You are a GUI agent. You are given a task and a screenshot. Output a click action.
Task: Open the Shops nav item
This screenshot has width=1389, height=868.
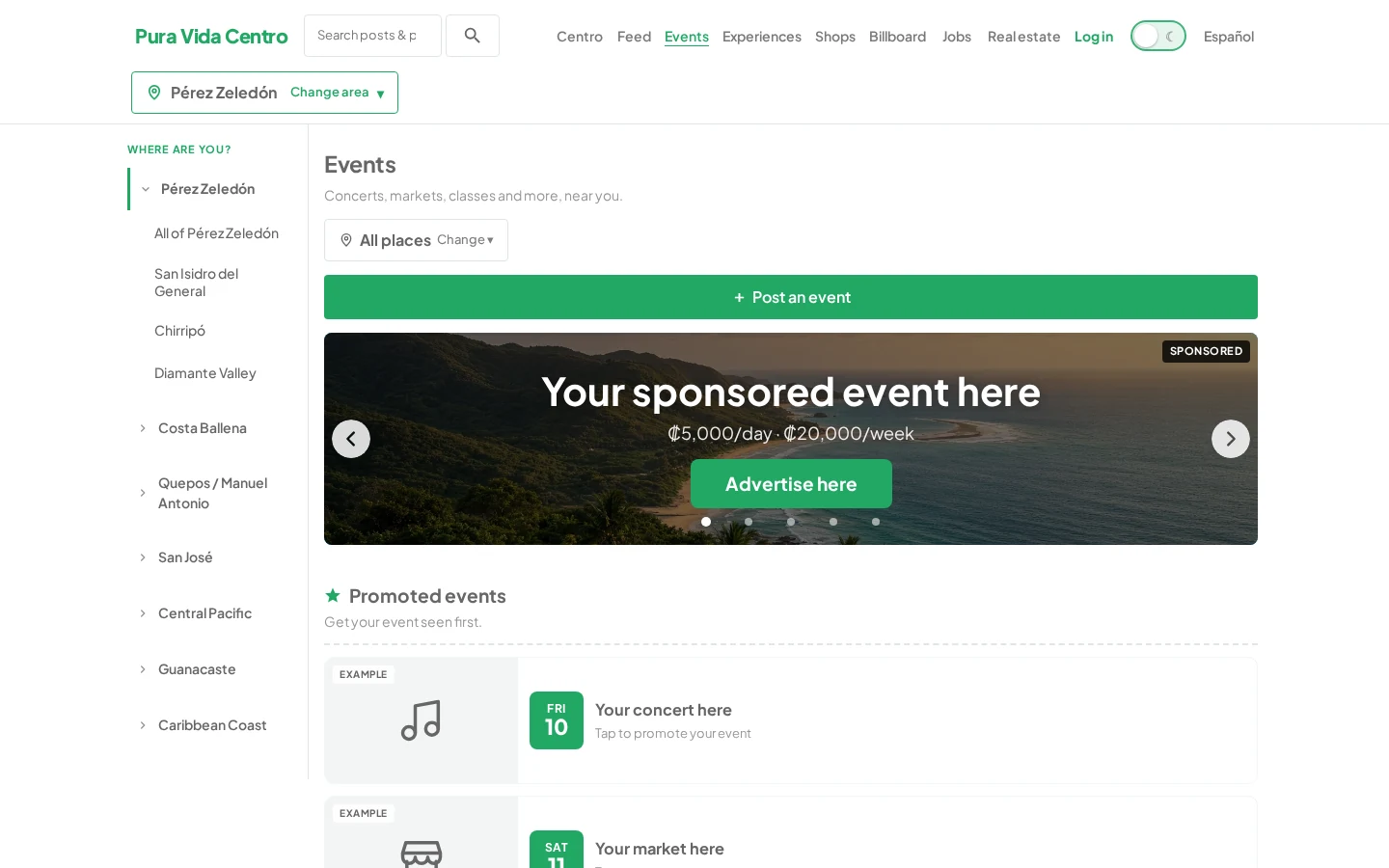tap(835, 37)
